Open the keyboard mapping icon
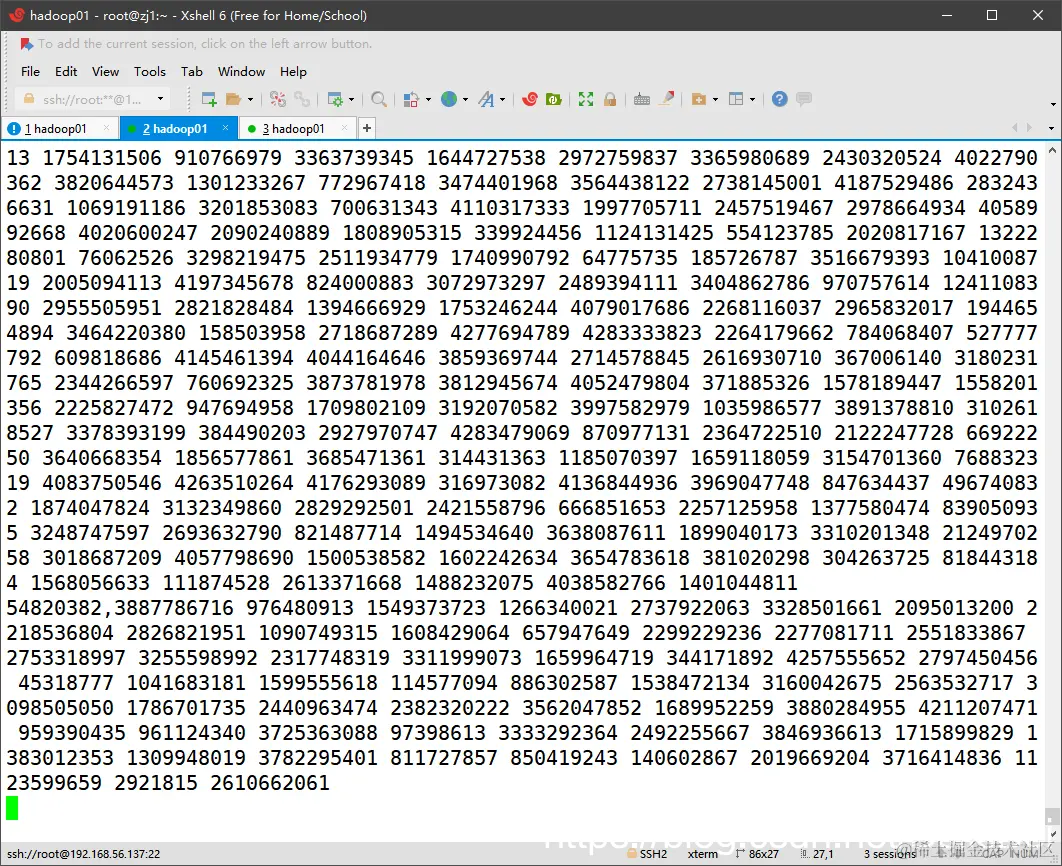 click(x=642, y=100)
